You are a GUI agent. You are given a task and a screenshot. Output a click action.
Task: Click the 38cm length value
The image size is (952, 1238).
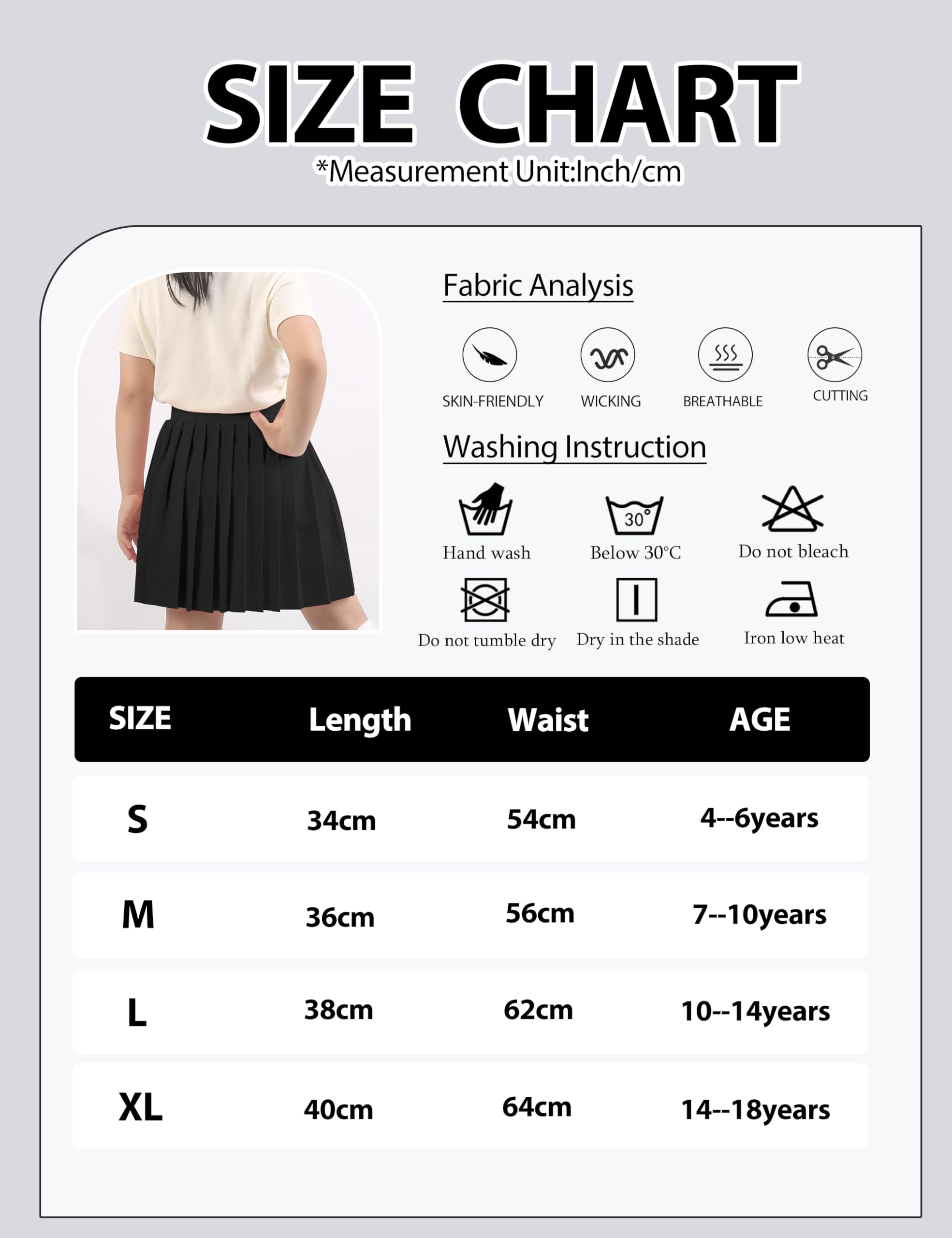(x=338, y=1010)
